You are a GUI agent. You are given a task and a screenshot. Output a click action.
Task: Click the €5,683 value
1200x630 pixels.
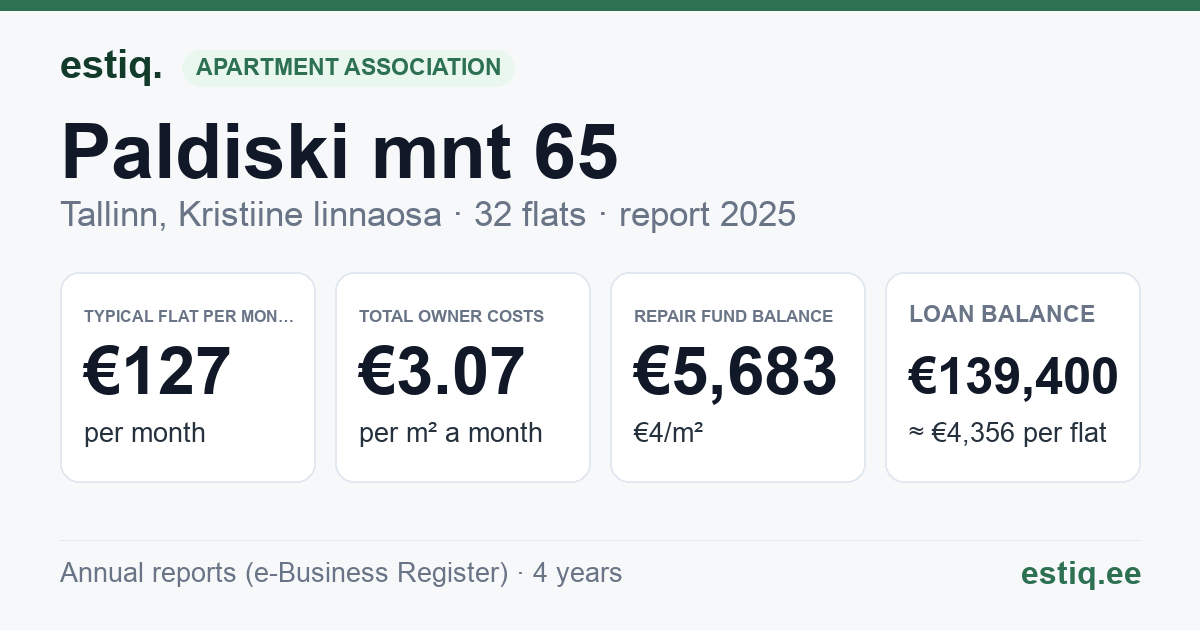point(735,371)
